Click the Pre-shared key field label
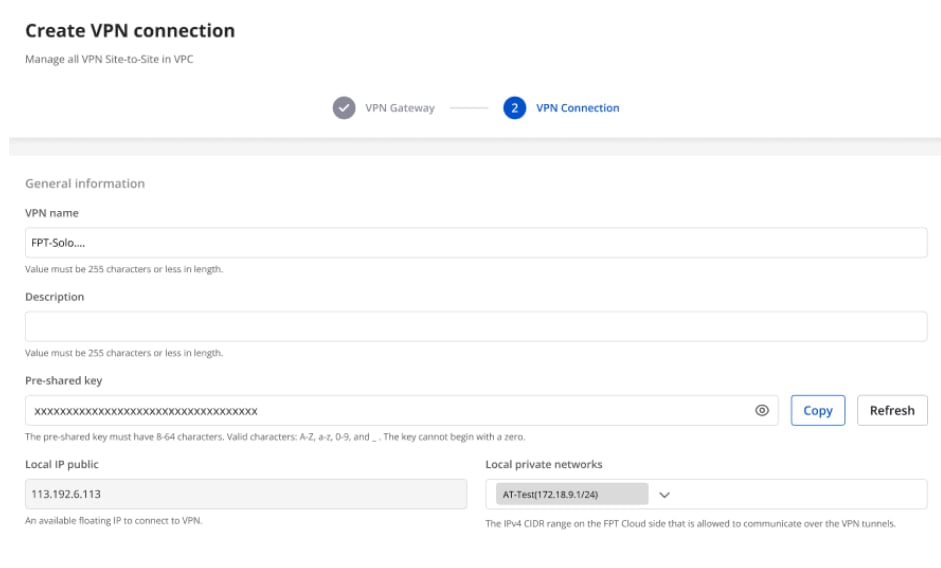 [x=64, y=381]
